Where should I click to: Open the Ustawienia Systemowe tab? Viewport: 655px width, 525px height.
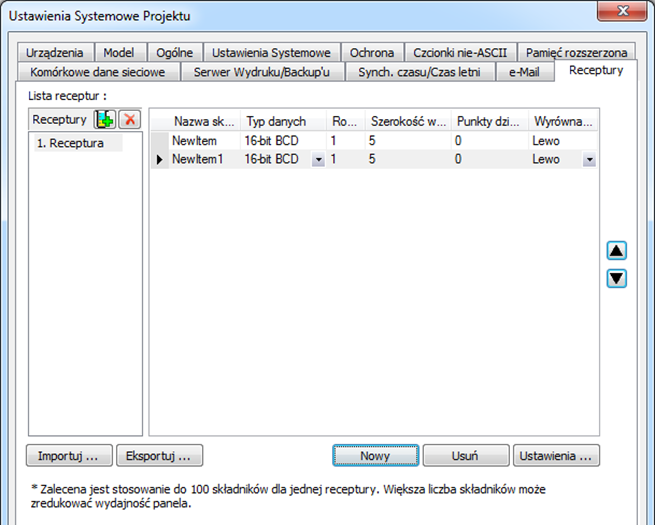point(271,53)
